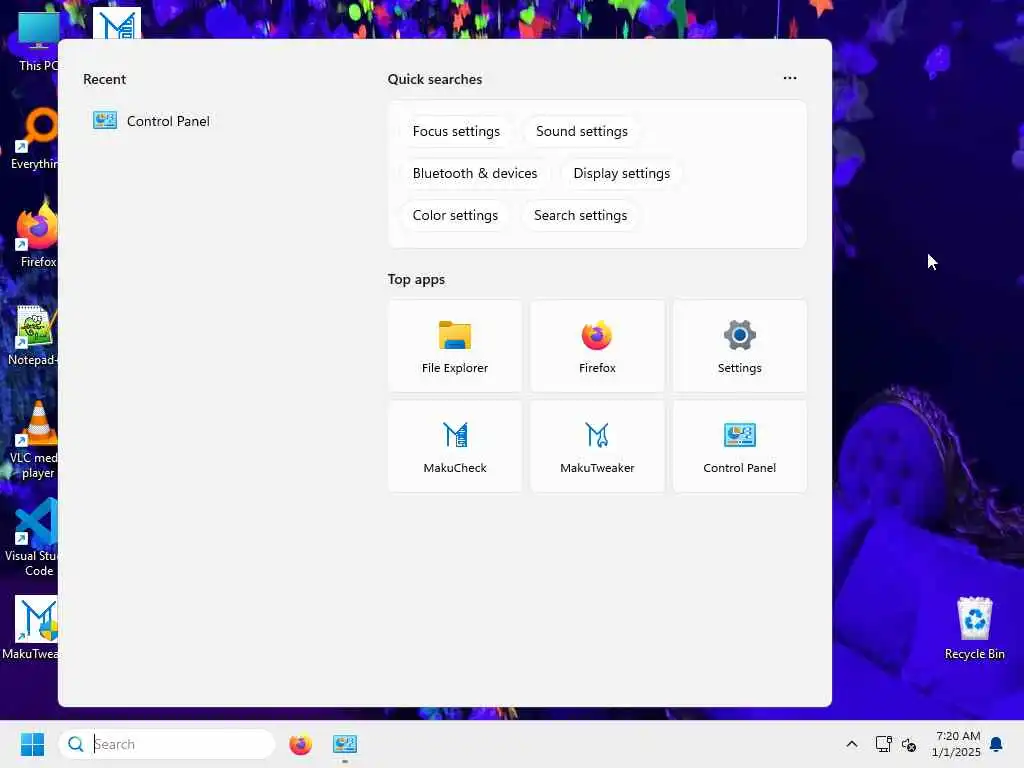This screenshot has width=1024, height=768.
Task: Open the notifications bell icon
Action: tap(996, 744)
